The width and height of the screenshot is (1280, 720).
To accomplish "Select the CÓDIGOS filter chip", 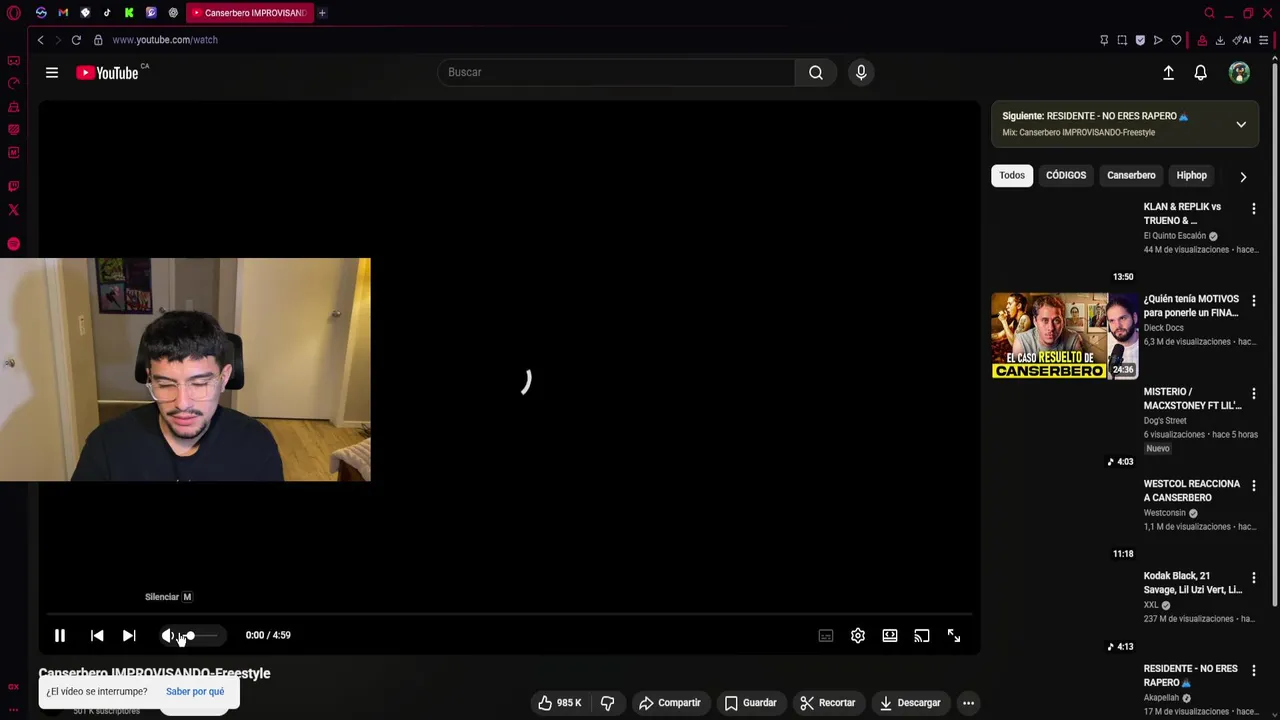I will coord(1066,176).
